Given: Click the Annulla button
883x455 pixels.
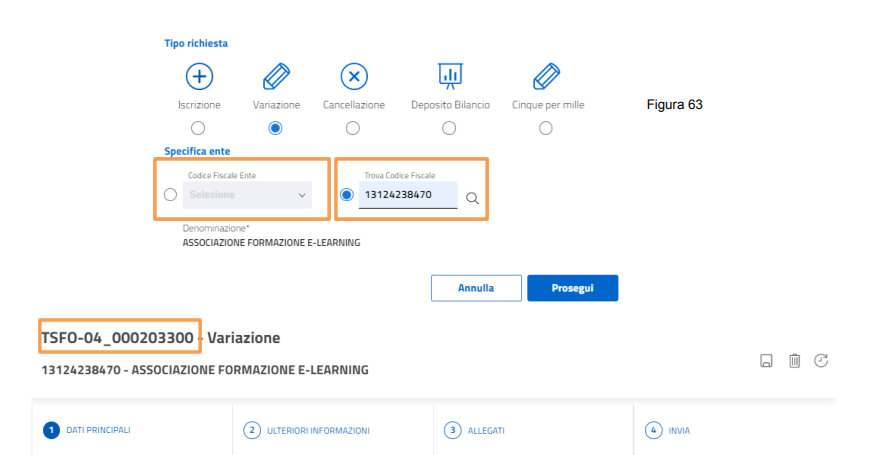Looking at the screenshot, I should pos(476,288).
